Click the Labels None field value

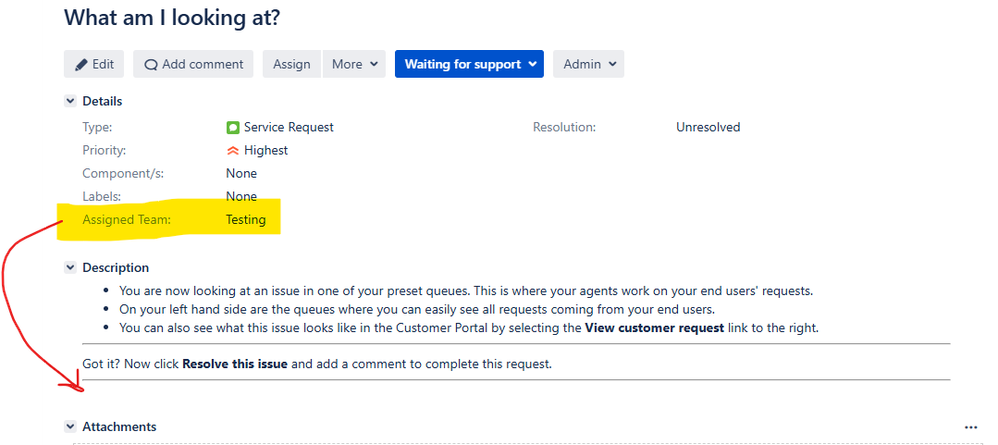241,197
